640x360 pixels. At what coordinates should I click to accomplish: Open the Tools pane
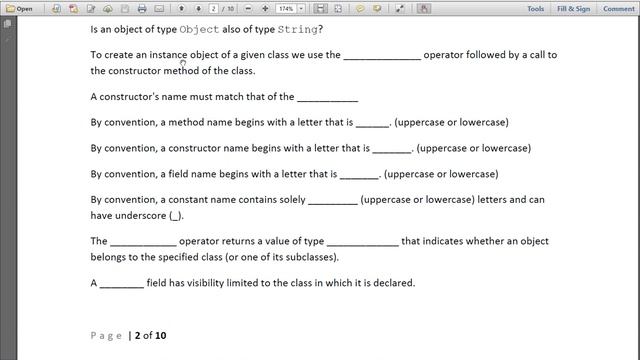click(x=536, y=9)
